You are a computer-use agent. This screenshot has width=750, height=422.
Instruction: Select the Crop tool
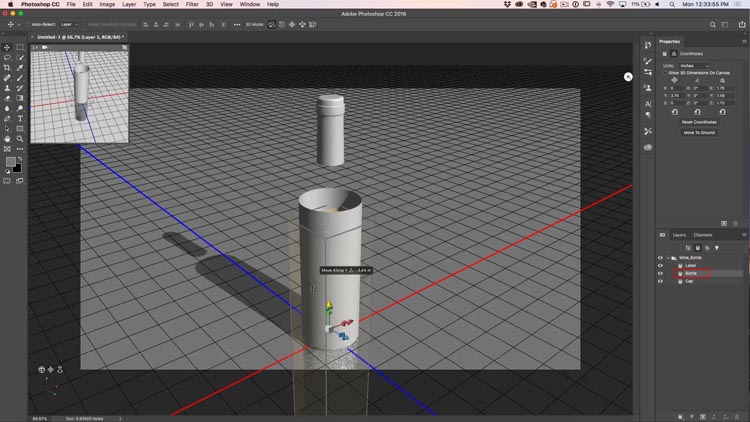tap(7, 68)
